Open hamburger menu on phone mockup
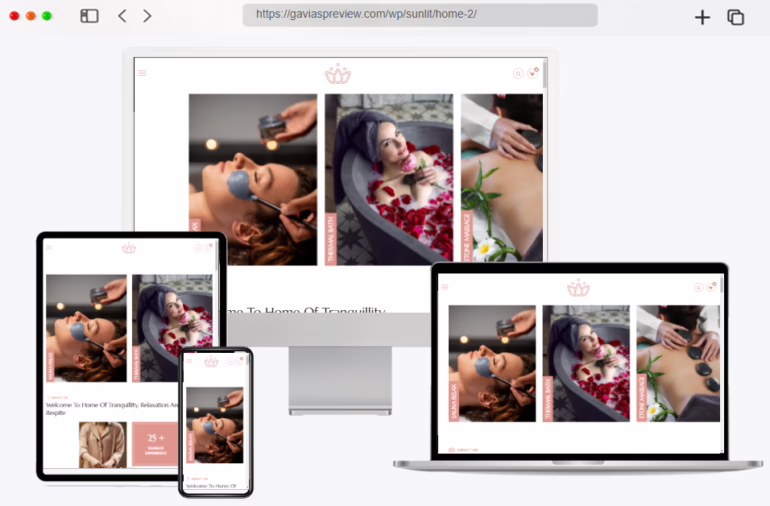 coord(189,361)
